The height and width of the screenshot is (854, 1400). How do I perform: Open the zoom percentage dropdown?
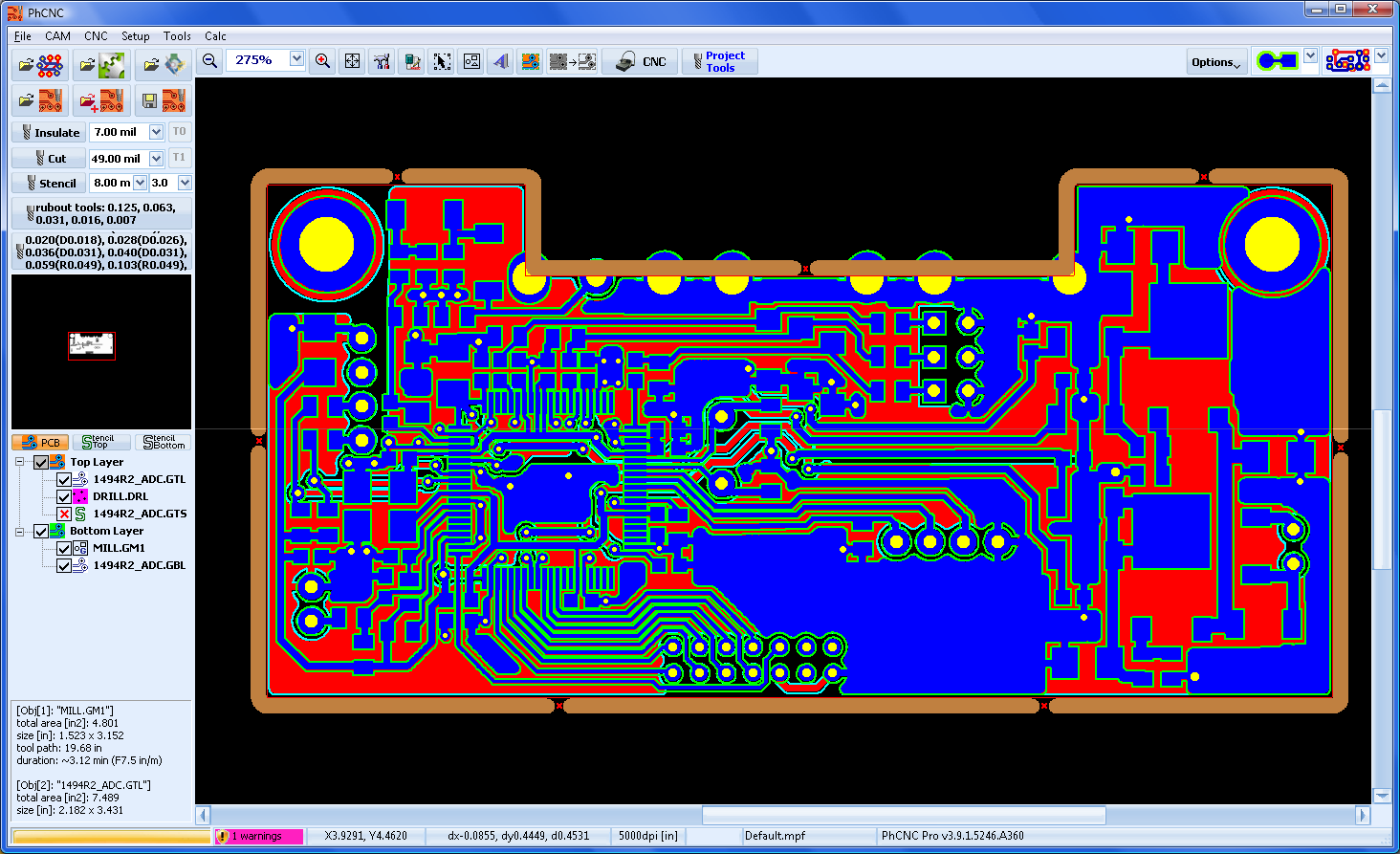click(296, 59)
